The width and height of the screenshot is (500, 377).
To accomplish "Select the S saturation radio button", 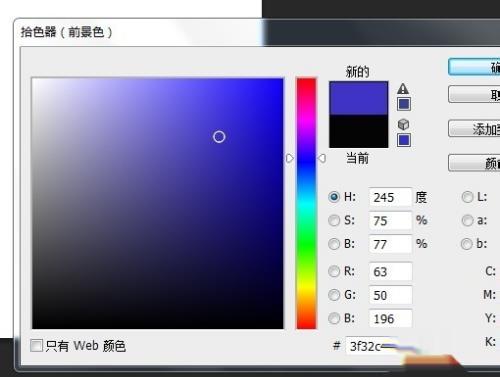I will [x=334, y=220].
